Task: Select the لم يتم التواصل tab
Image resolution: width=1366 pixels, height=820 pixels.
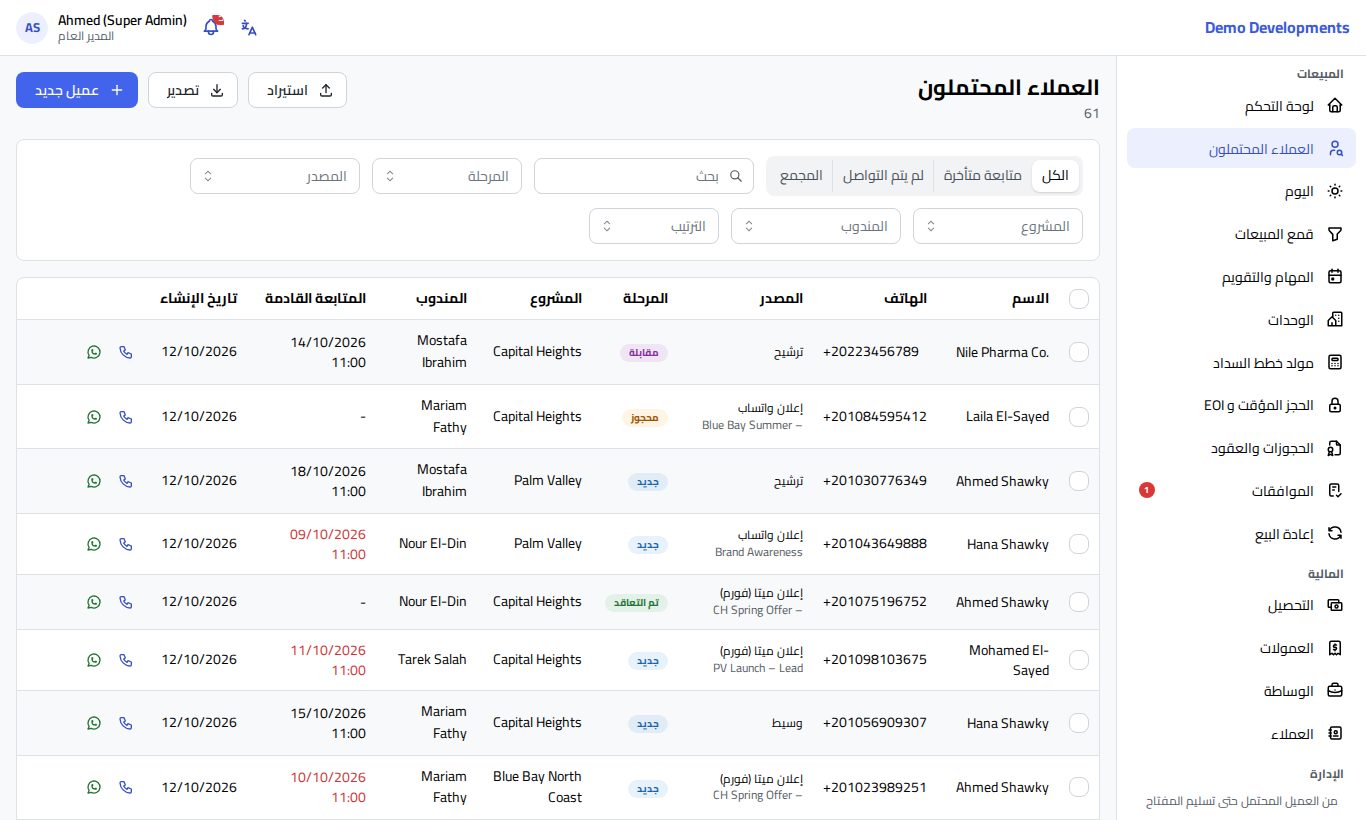Action: pos(883,176)
